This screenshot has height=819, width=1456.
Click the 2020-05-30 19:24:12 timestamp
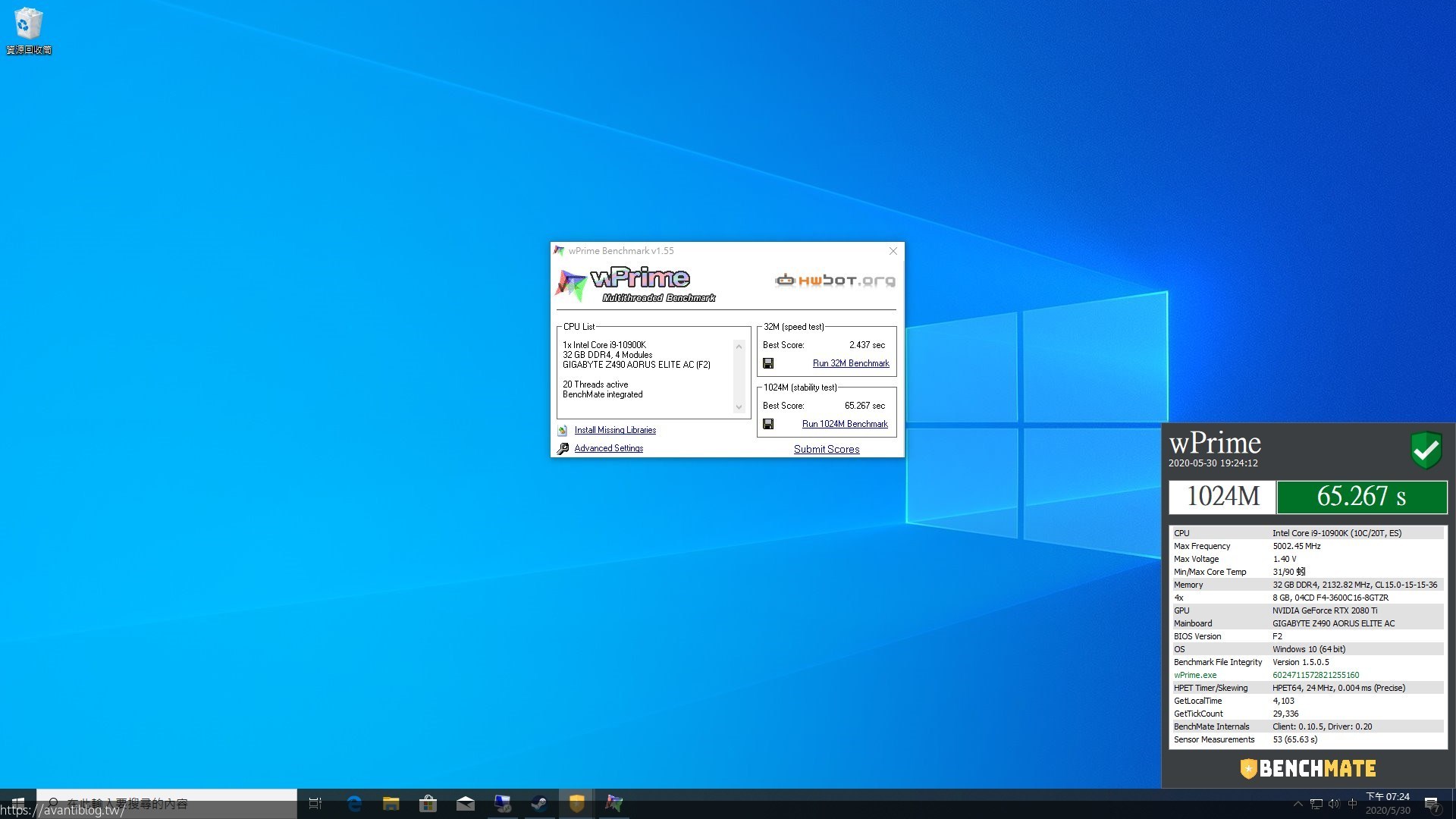pos(1213,463)
